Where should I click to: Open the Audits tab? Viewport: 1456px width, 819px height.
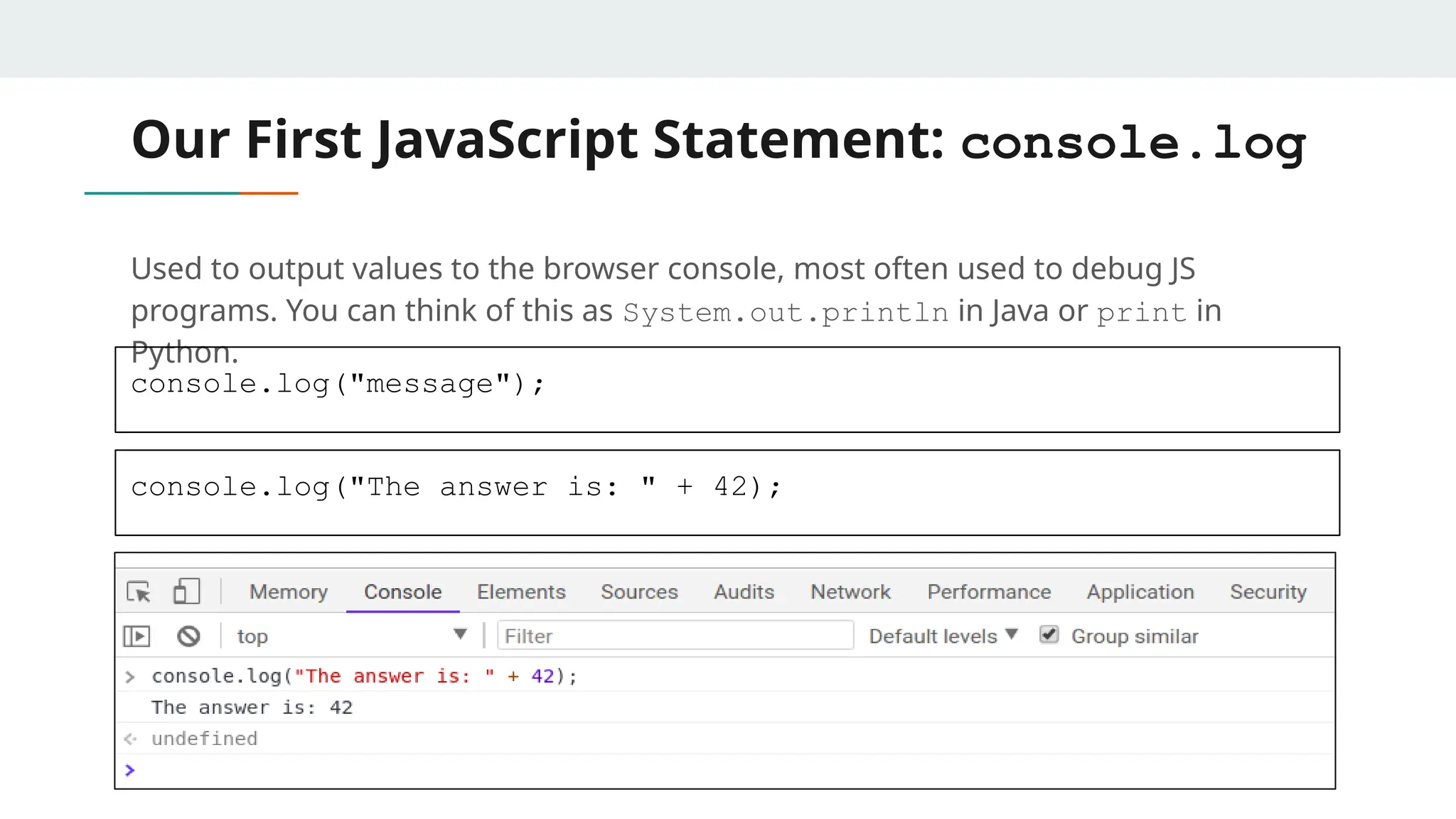point(744,591)
